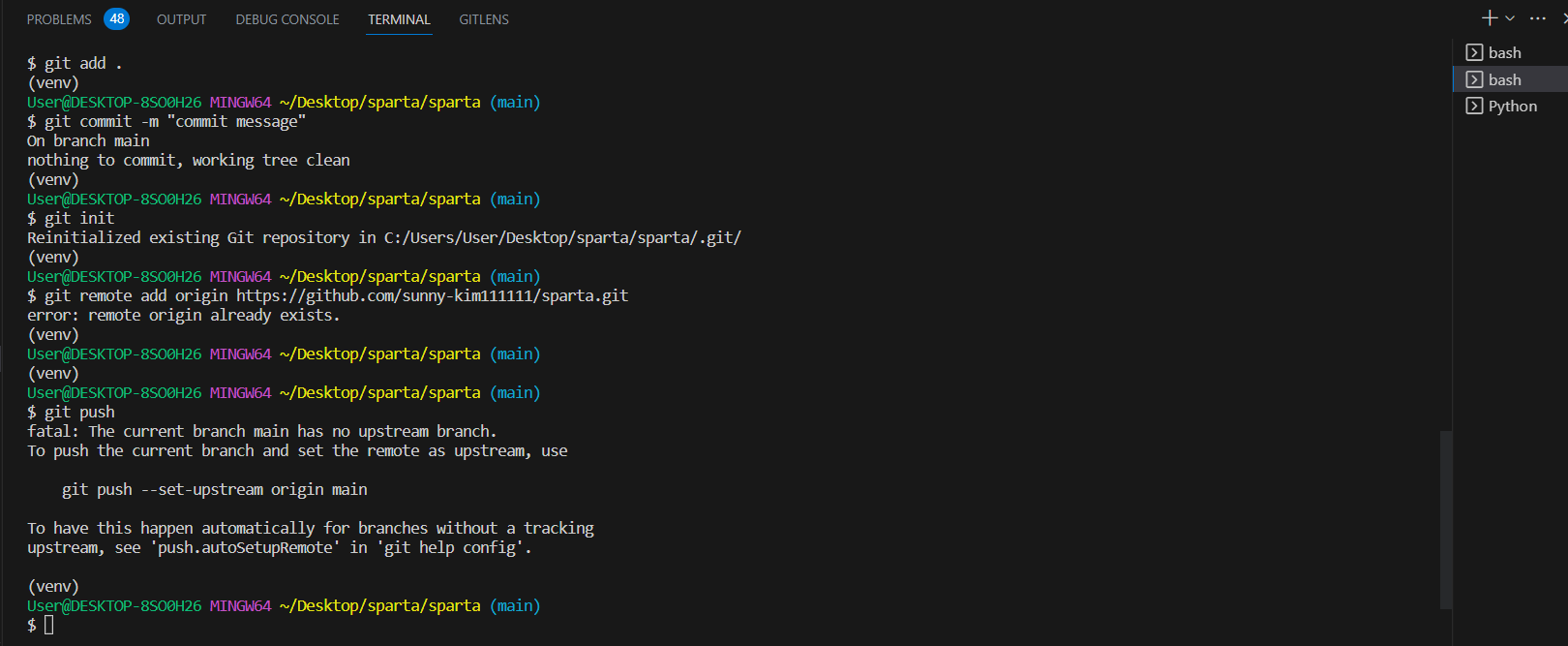Select the highlighted second bash terminal
The width and height of the screenshot is (1568, 646).
pyautogui.click(x=1510, y=79)
